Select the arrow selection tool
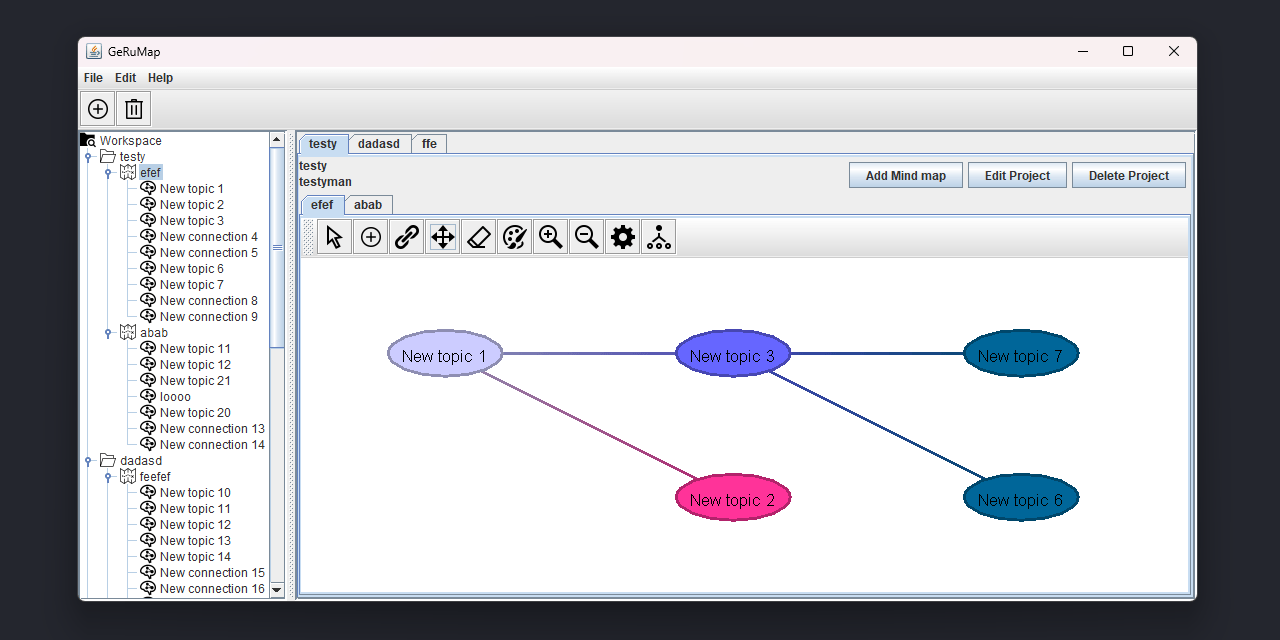This screenshot has width=1280, height=640. coord(334,236)
